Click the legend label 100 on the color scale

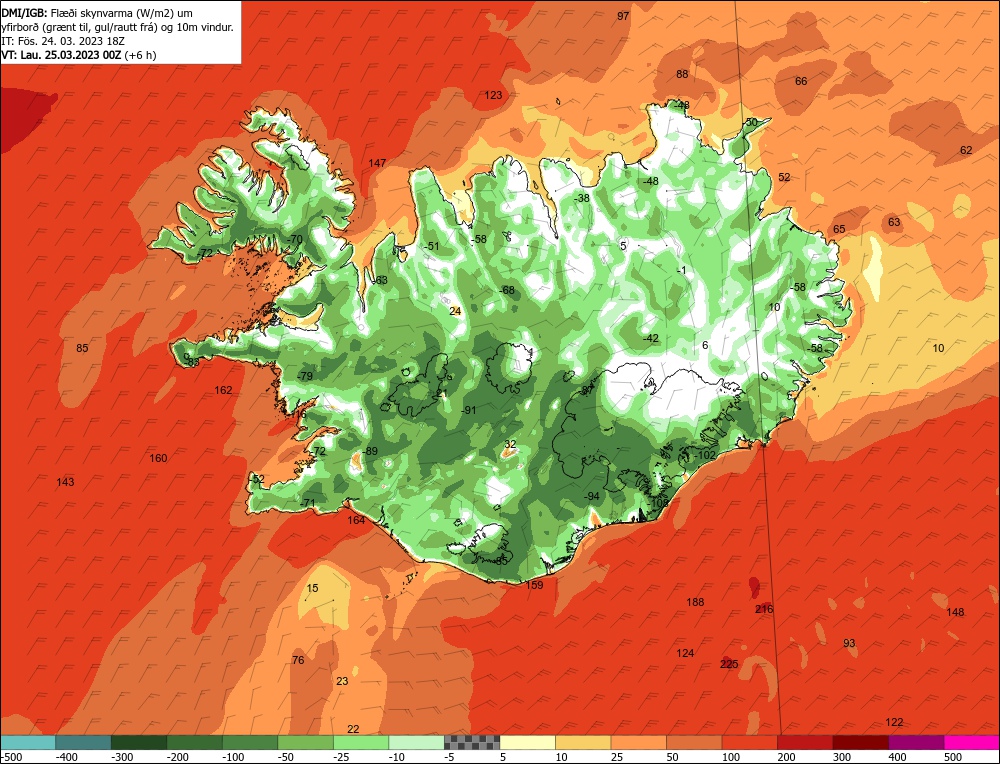pos(732,757)
